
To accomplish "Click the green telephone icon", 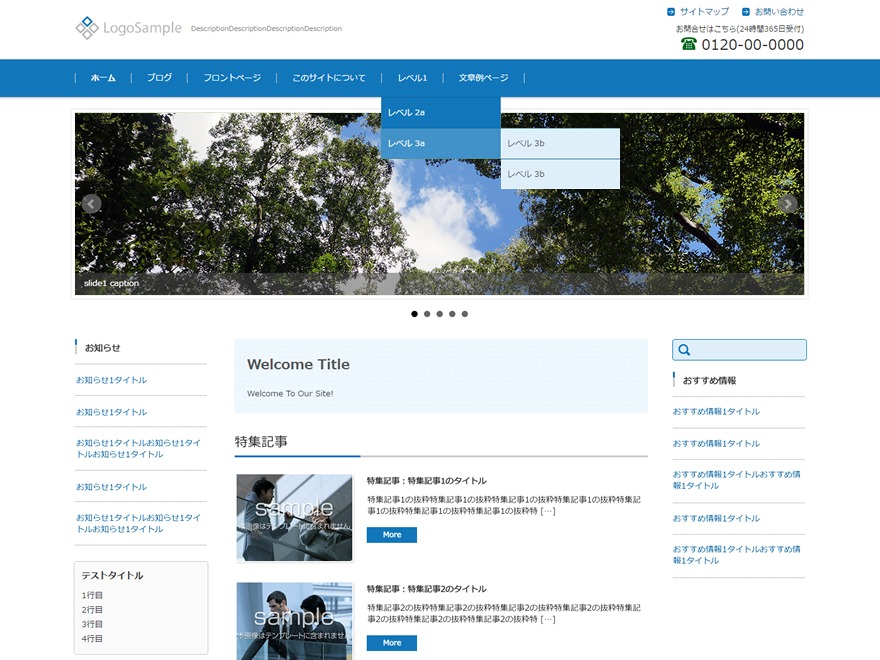I will click(689, 44).
